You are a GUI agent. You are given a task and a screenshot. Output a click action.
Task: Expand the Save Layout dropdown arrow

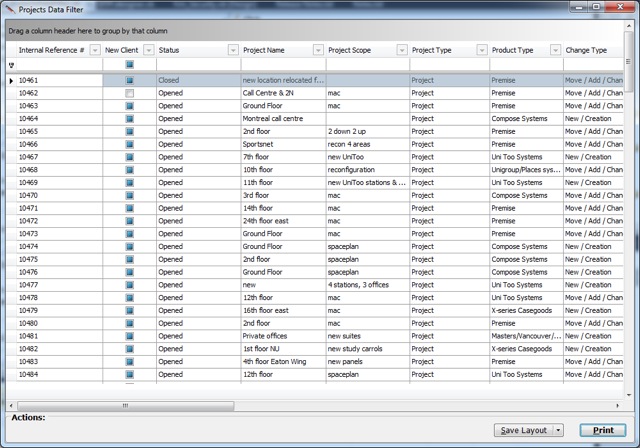point(558,430)
